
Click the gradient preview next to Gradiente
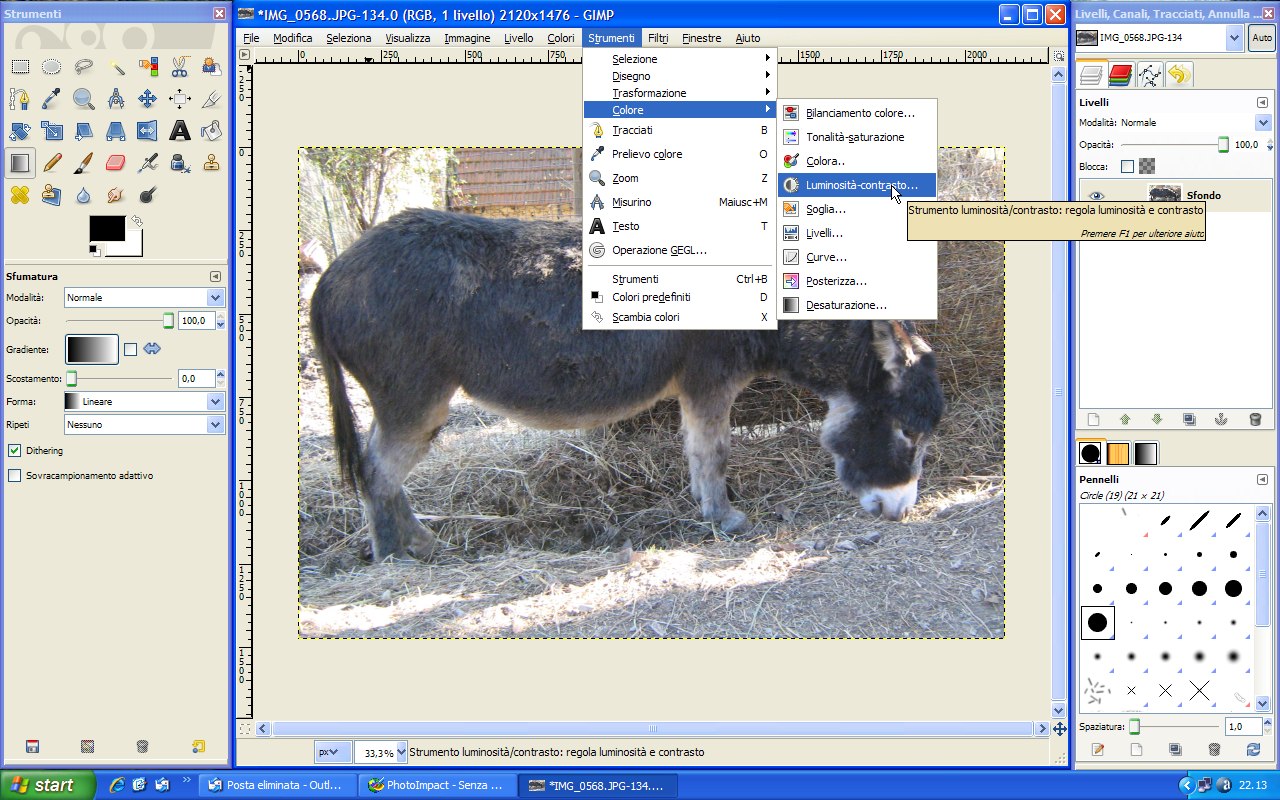[x=92, y=349]
